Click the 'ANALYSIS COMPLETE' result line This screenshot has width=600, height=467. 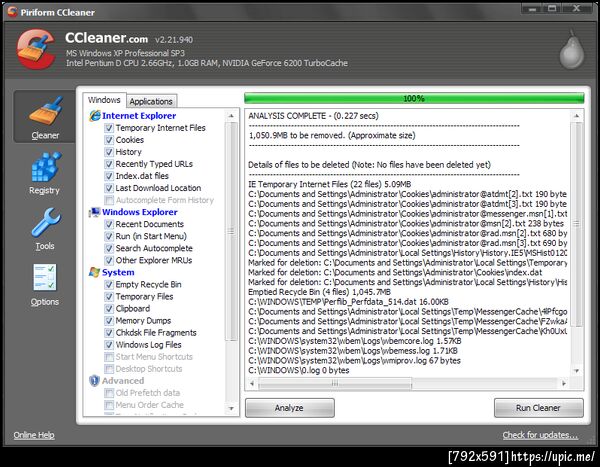(313, 116)
